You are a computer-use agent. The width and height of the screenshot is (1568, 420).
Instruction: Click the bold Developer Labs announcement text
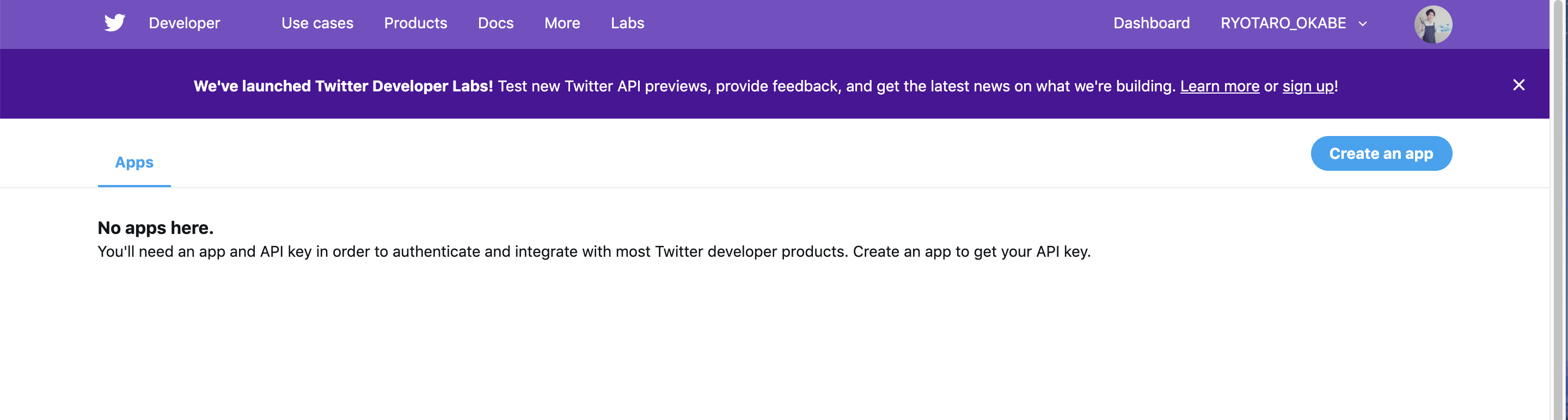click(342, 87)
